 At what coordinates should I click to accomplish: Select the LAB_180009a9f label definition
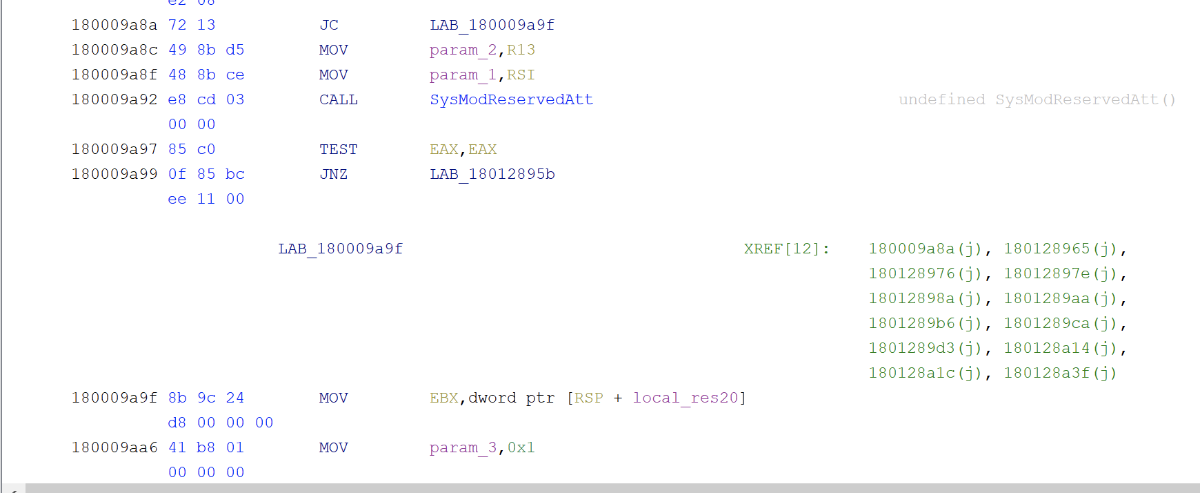click(x=340, y=248)
